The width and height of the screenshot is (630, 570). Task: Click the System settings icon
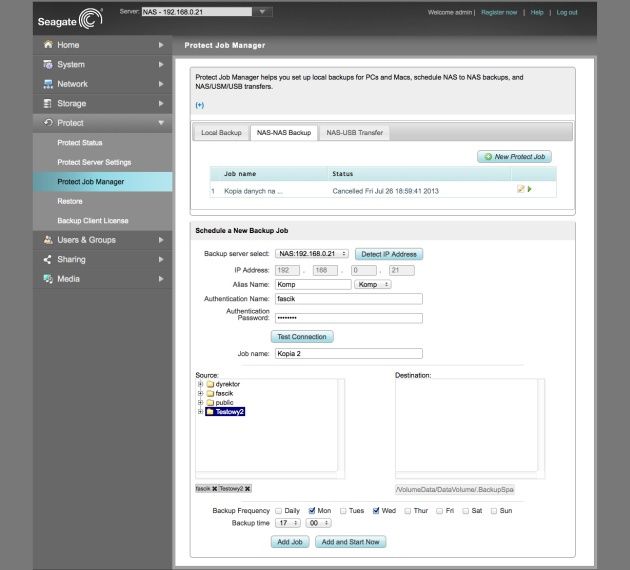tap(48, 64)
